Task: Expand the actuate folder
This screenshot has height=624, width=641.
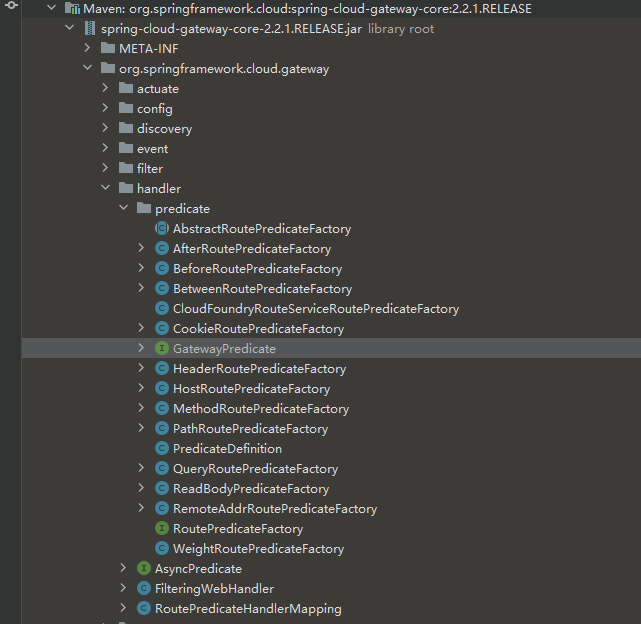Action: tap(105, 88)
